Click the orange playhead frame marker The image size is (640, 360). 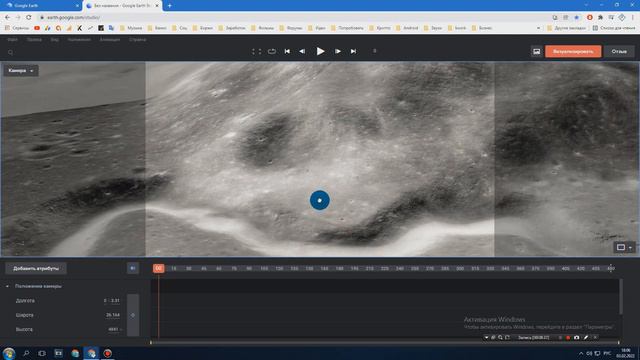coord(159,268)
